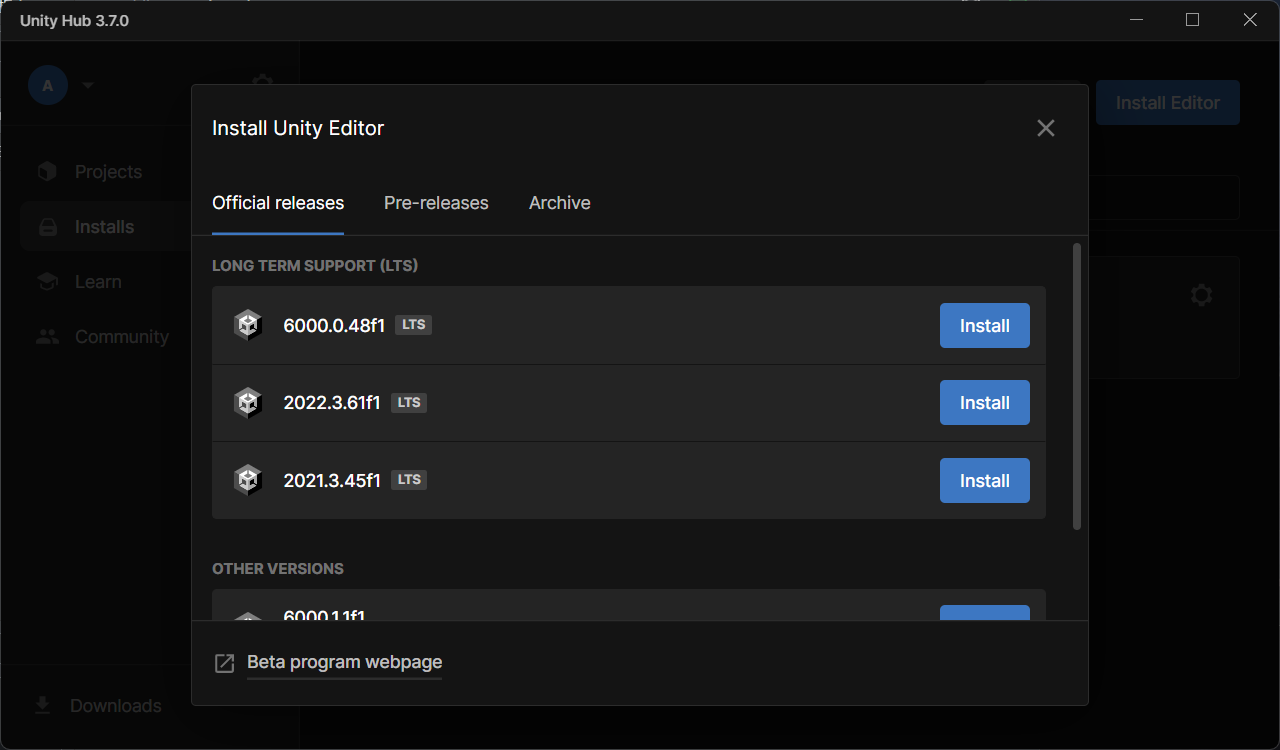Close the Install Unity Editor dialog
This screenshot has width=1280, height=750.
[1046, 128]
